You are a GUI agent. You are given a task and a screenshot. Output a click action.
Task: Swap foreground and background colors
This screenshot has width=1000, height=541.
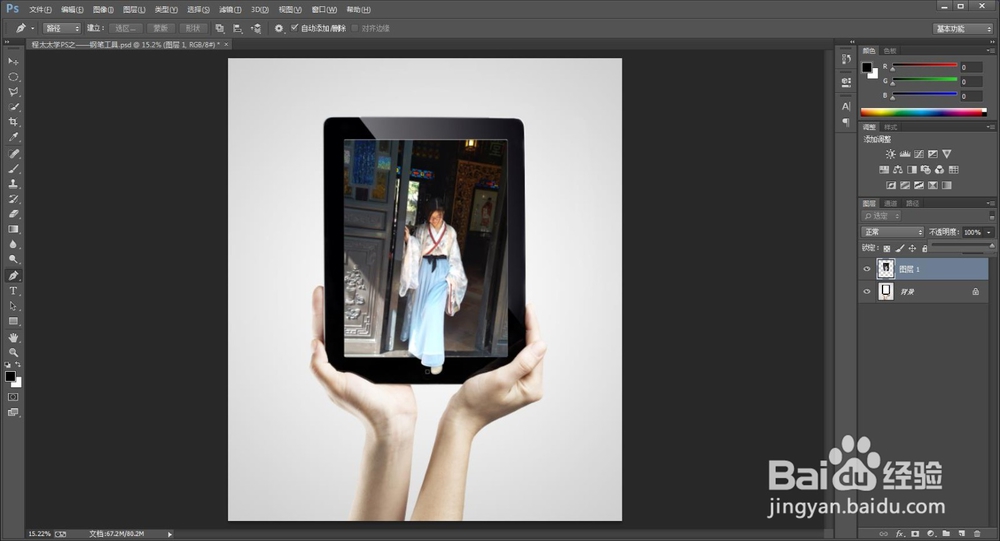pos(18,365)
